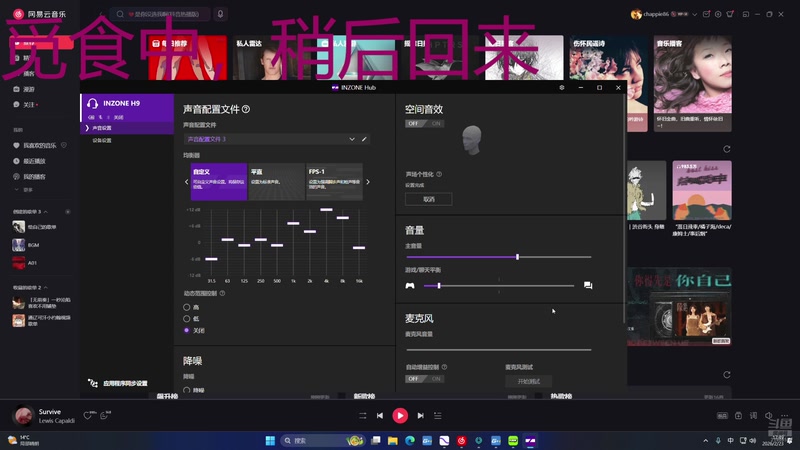Select 低 dynamic range option
This screenshot has width=800, height=450.
click(x=187, y=318)
